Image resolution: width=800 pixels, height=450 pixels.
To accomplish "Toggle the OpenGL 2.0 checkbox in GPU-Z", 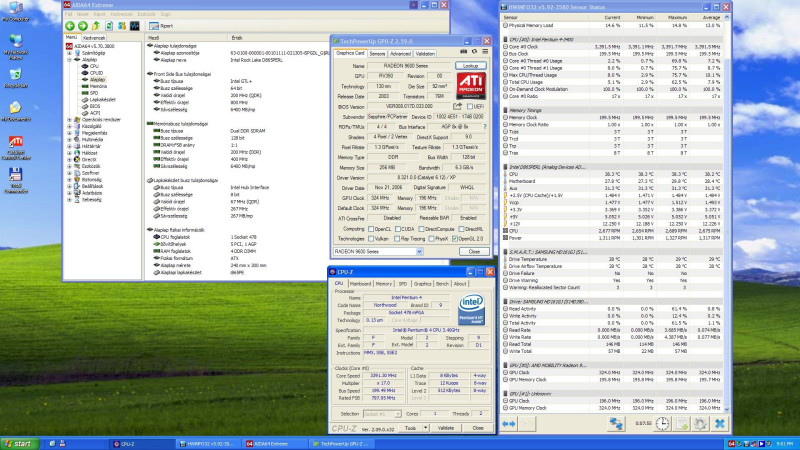I will coord(455,239).
